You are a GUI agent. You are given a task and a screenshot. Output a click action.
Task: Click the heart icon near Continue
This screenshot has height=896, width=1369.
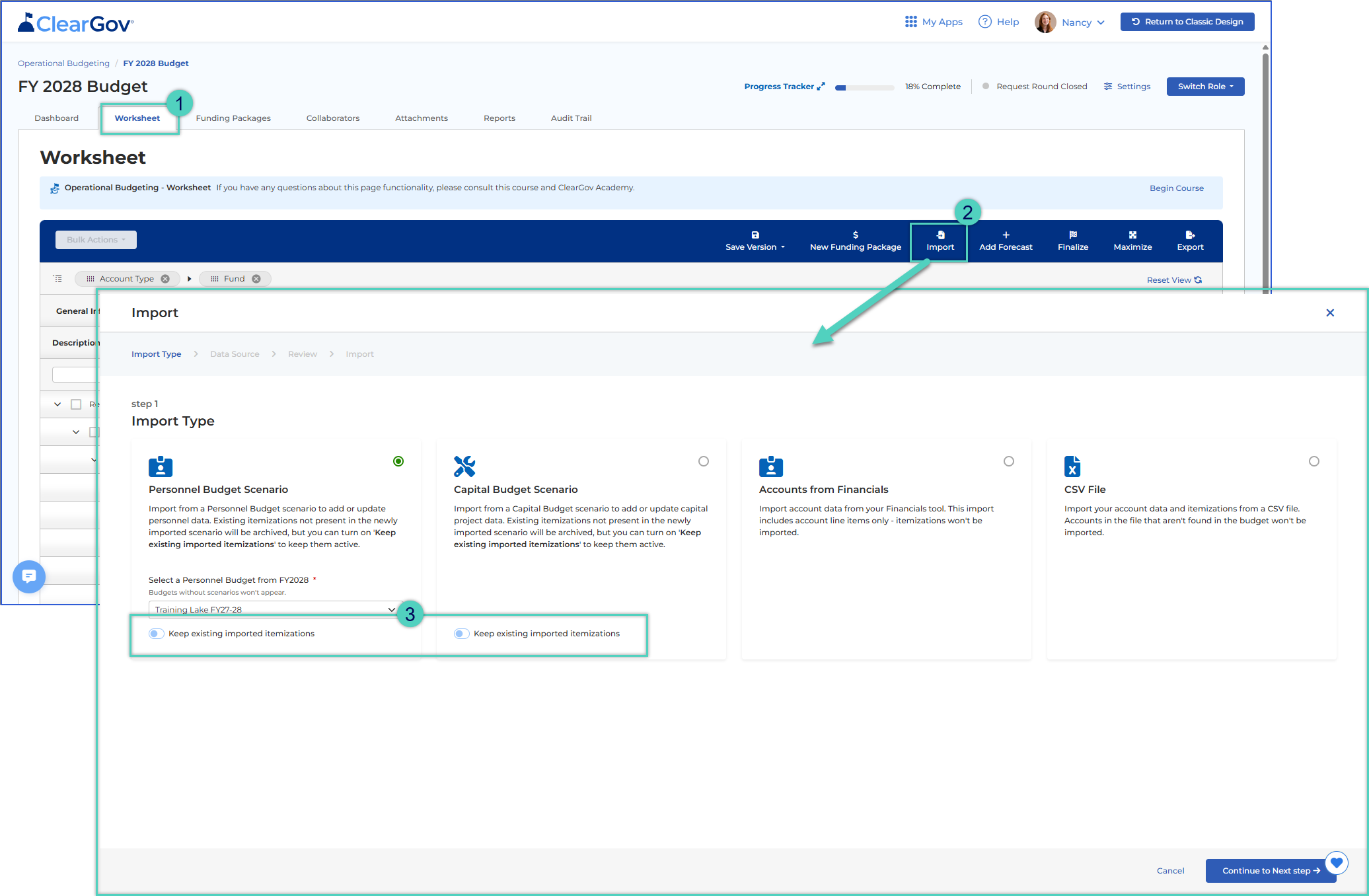coord(1336,862)
